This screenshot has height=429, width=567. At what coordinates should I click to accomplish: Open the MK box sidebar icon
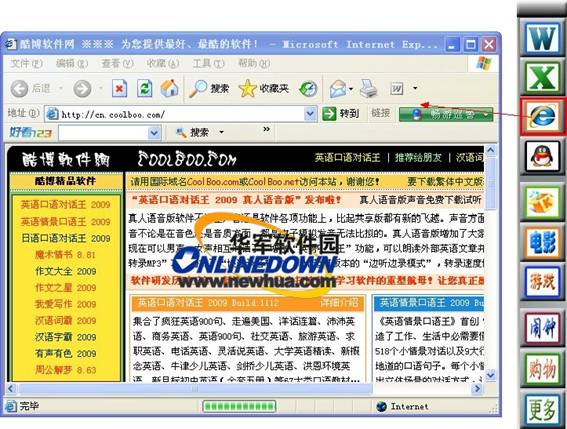tap(542, 202)
